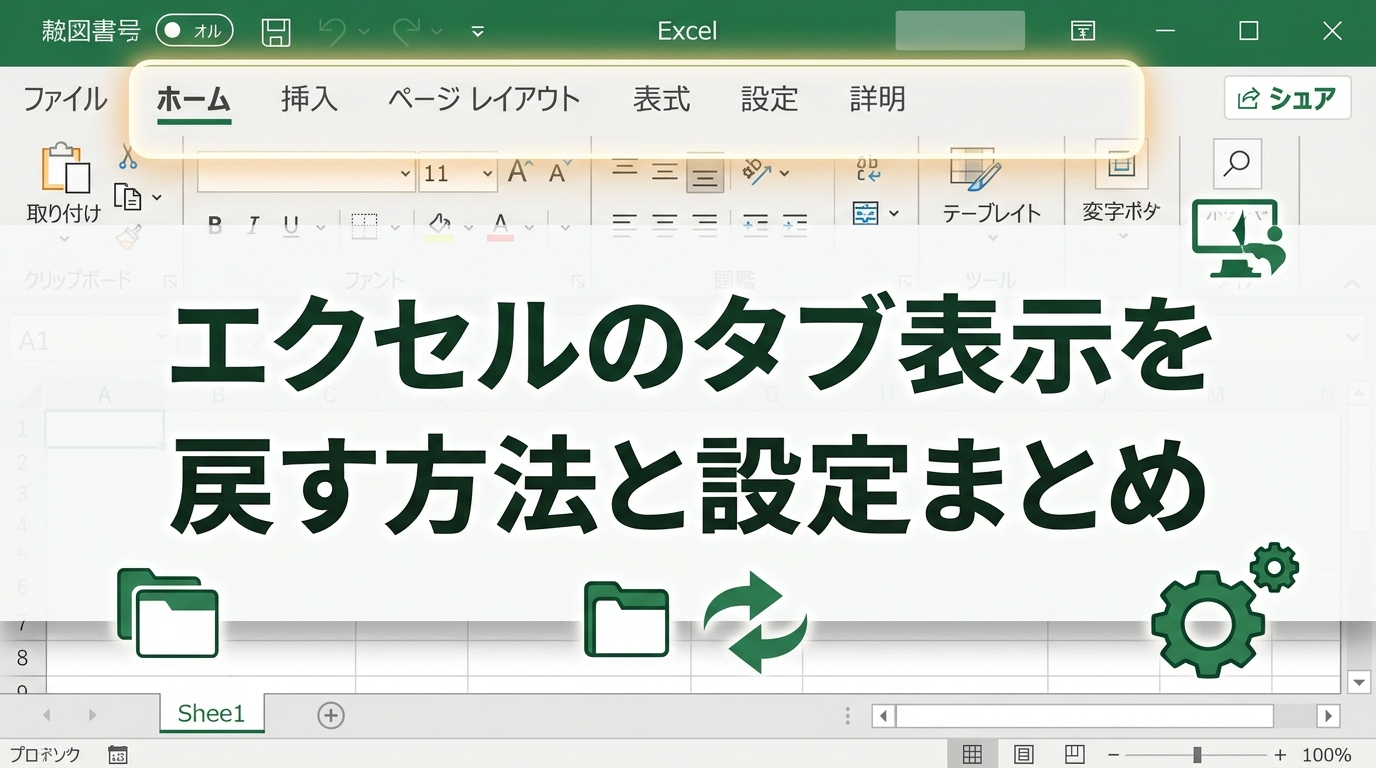1376x768 pixels.
Task: Select Normal grid view icon
Action: tap(972, 754)
